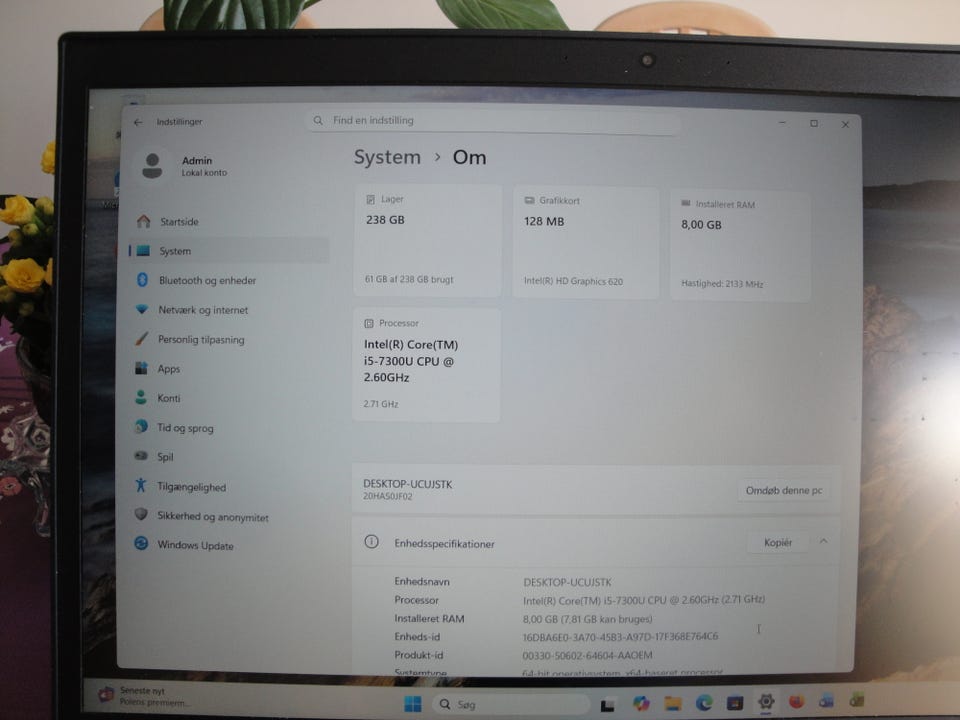Click the Konti person icon
The image size is (960, 720).
coord(141,397)
